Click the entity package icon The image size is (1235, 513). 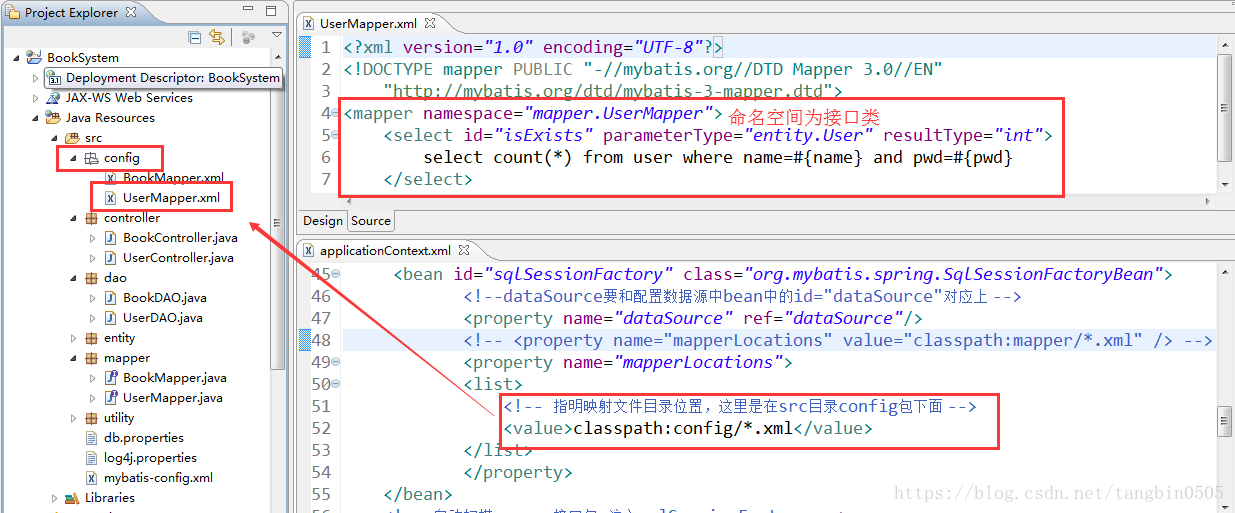point(91,338)
